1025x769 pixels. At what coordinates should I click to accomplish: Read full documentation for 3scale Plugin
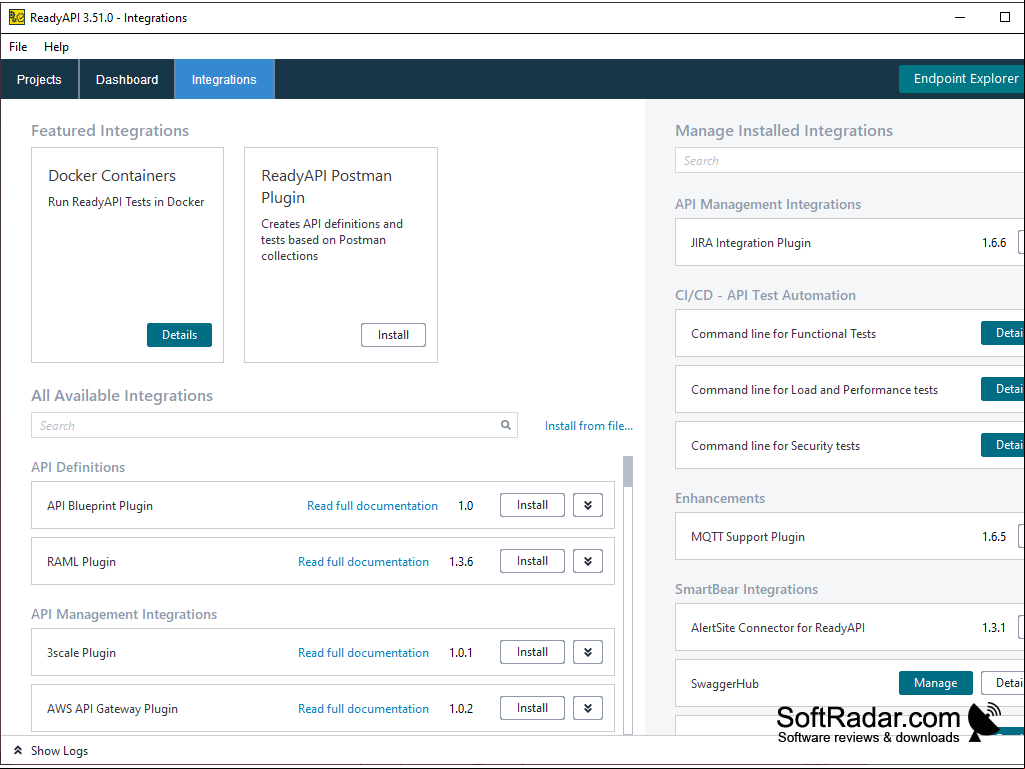pos(363,653)
